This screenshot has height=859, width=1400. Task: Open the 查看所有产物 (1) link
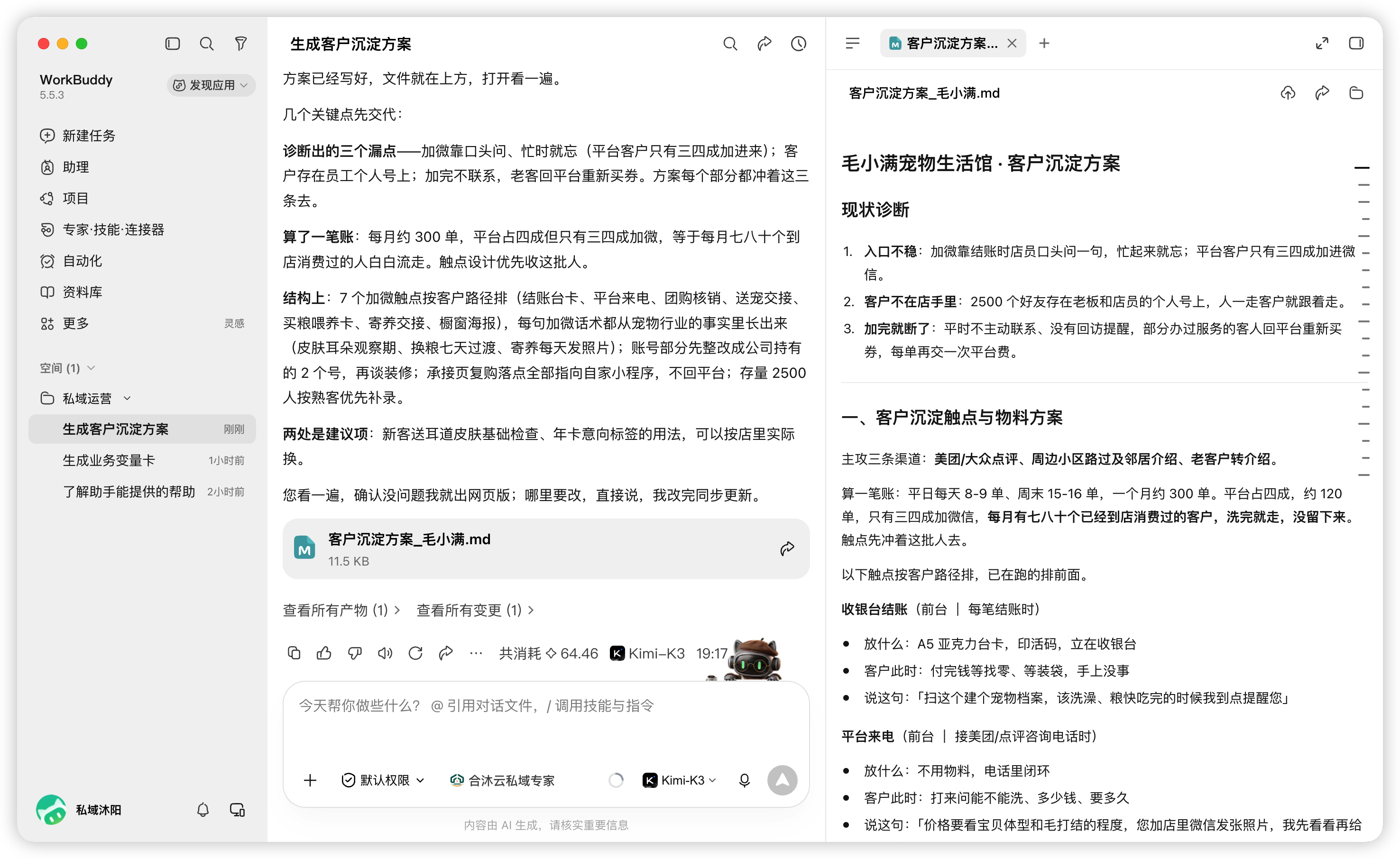tap(341, 610)
